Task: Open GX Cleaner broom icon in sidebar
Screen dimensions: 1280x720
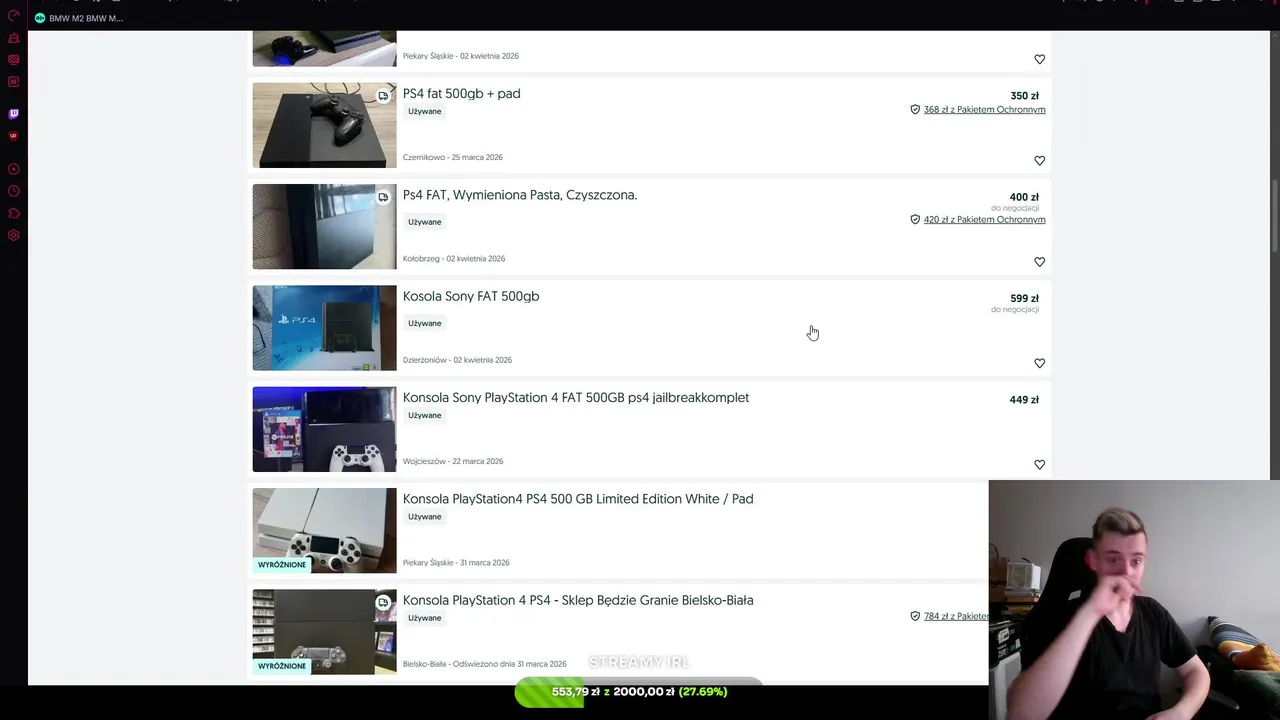Action: 14,38
